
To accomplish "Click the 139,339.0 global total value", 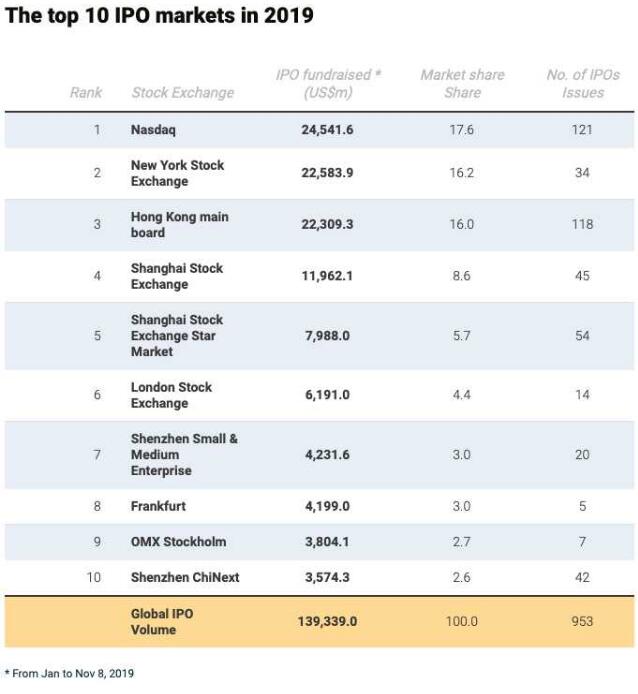I will coord(327,622).
